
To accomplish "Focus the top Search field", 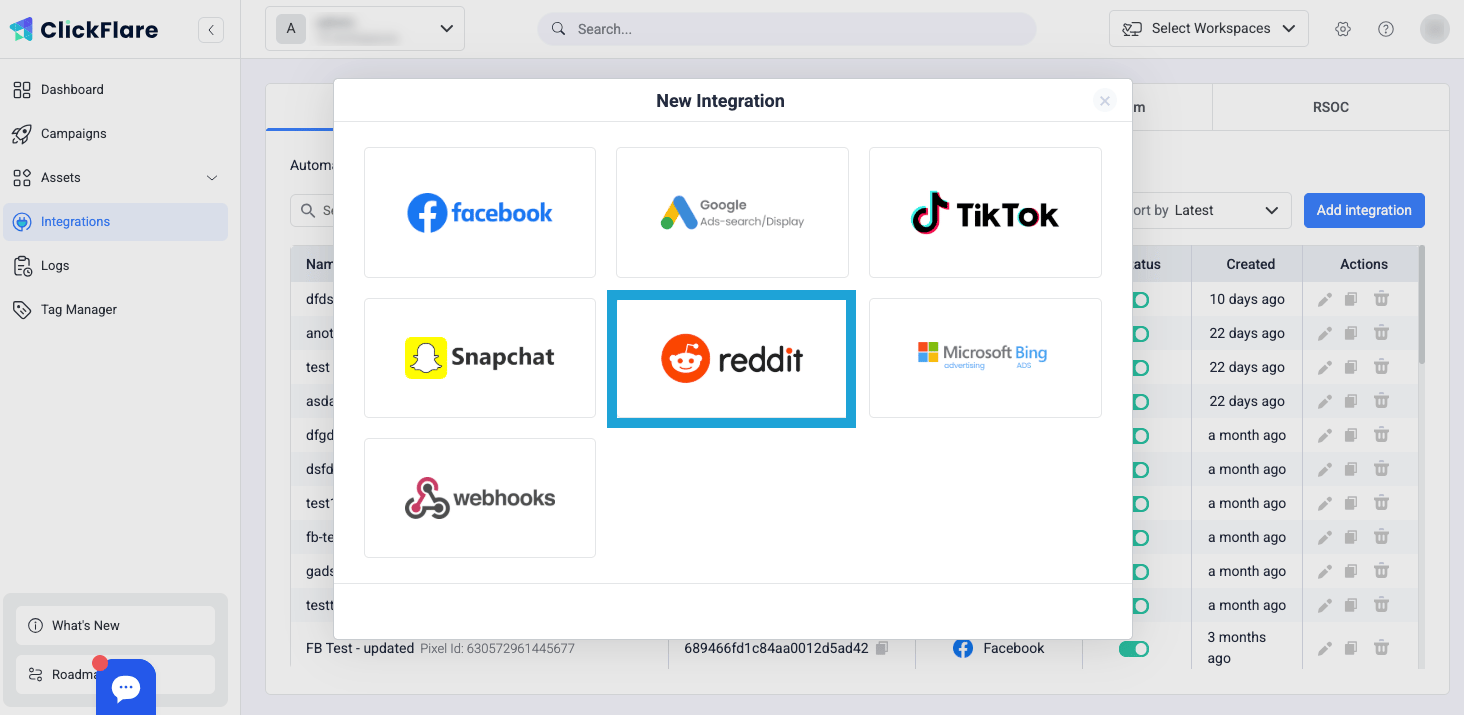I will [787, 29].
